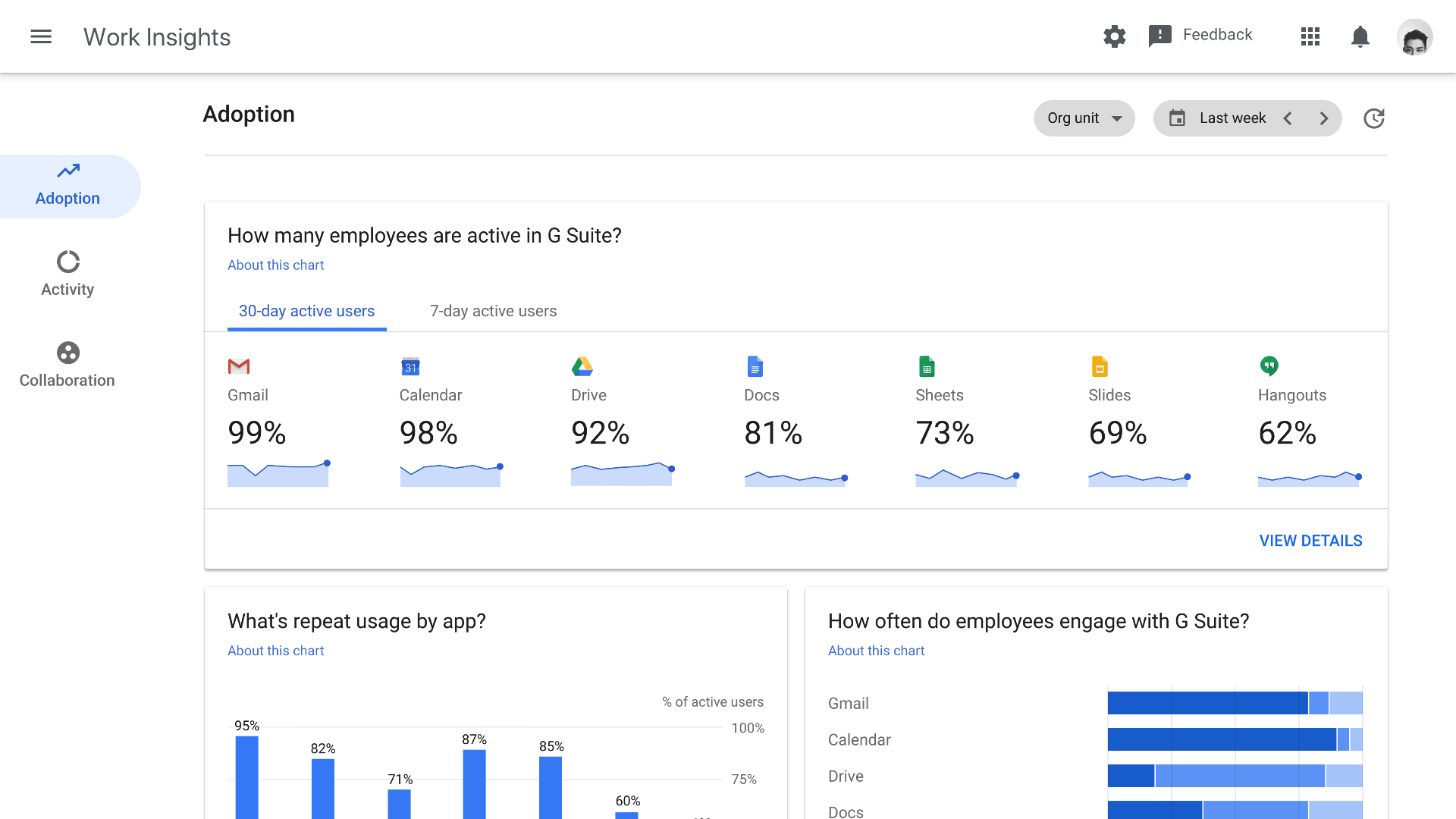Click the hamburger menu icon

[x=42, y=36]
